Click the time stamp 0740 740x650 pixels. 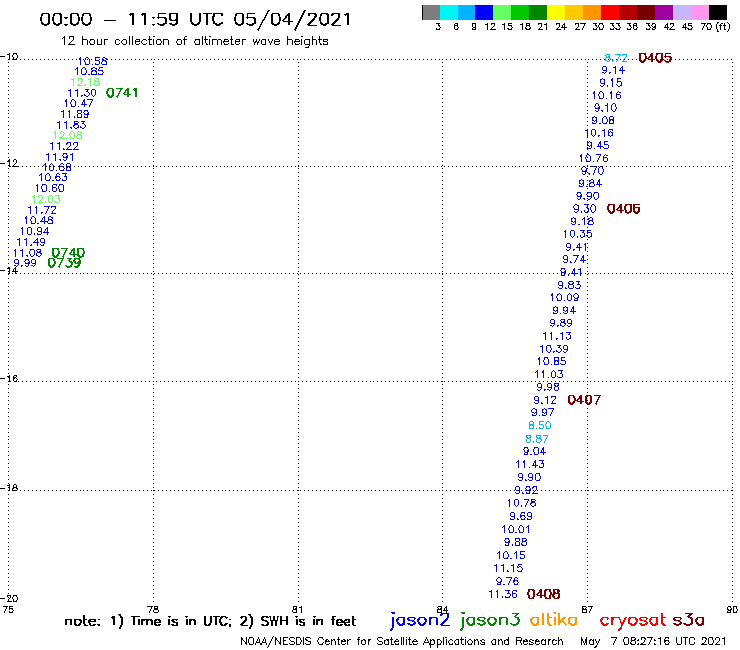(68, 253)
